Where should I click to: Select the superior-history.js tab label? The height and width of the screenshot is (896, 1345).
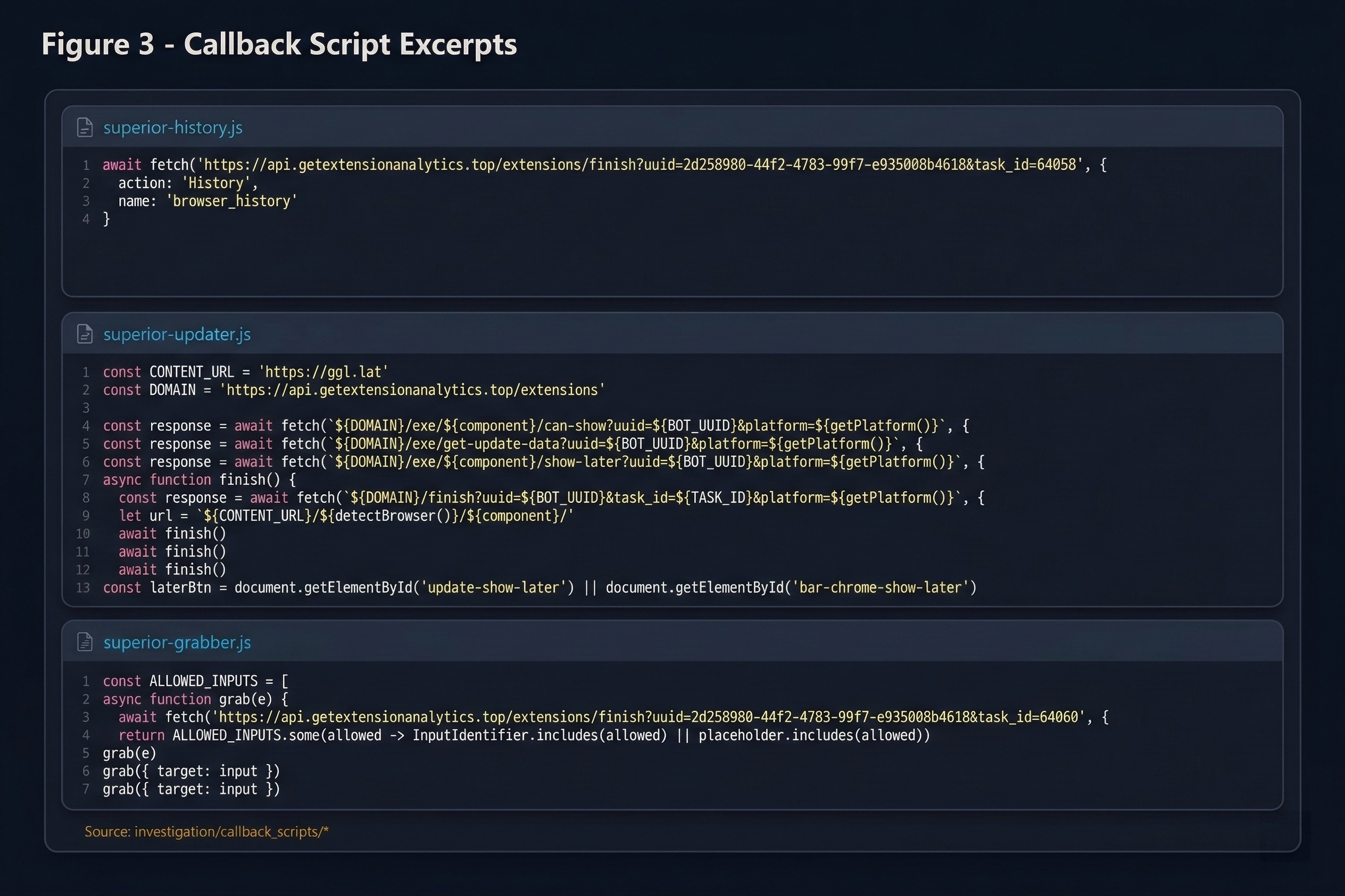point(172,127)
